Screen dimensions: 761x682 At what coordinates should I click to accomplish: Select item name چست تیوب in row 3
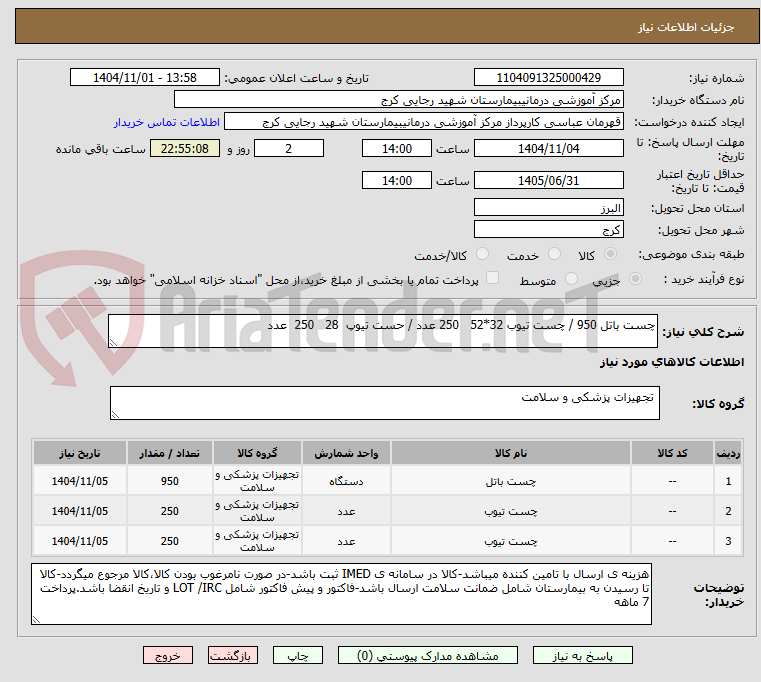click(x=511, y=541)
